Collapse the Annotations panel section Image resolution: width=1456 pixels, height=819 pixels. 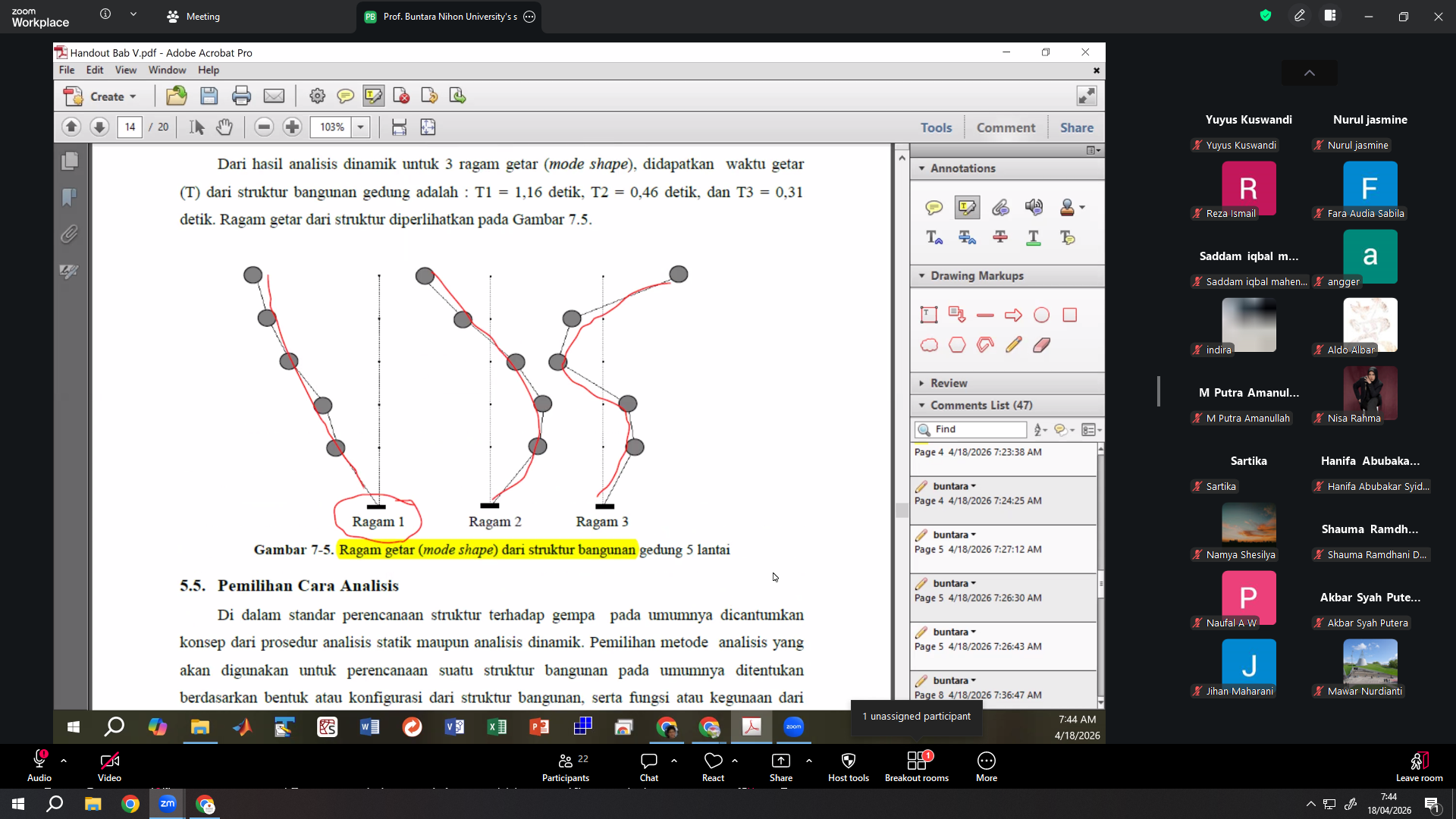pos(921,168)
